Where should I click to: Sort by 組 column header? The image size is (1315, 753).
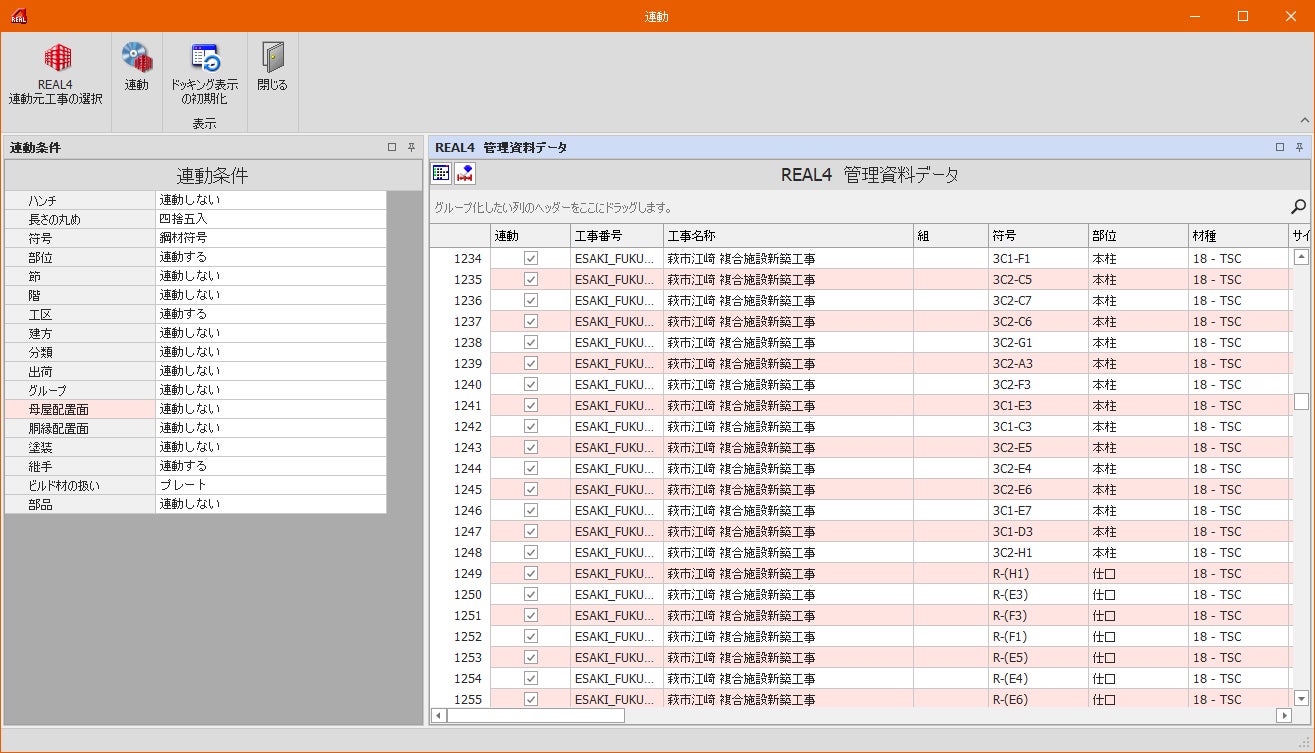[951, 236]
